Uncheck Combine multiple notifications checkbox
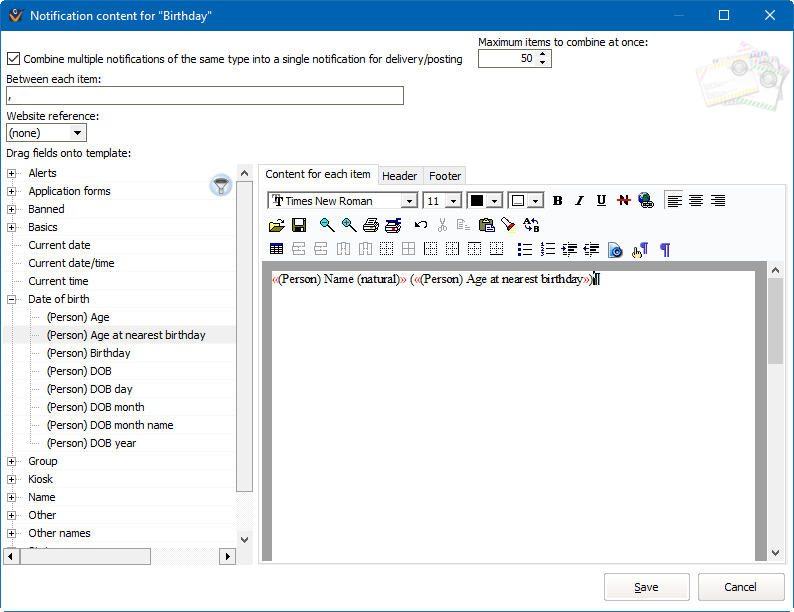Screen dimensions: 794x612 coord(13,59)
